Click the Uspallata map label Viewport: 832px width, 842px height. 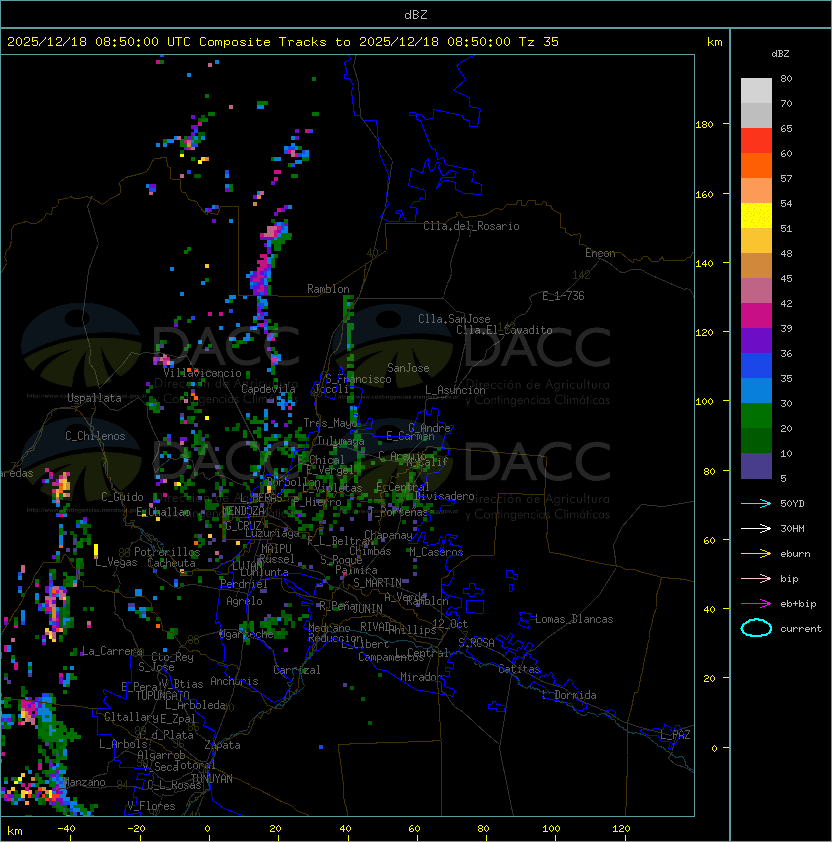click(94, 398)
